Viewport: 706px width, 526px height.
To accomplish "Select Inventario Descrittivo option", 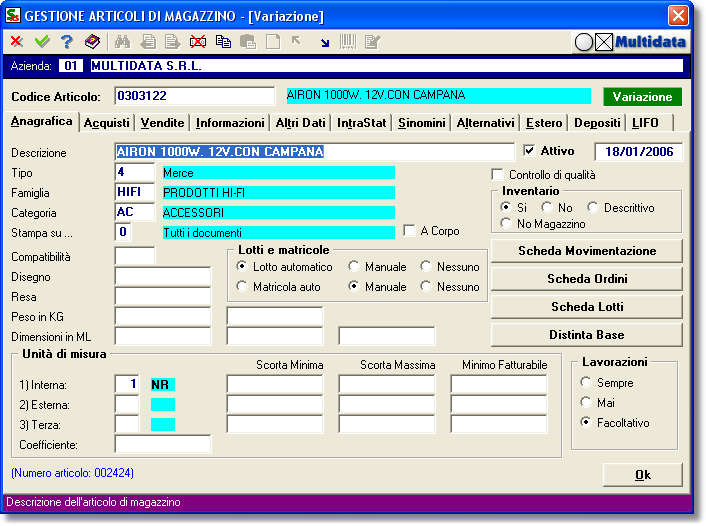I will pos(593,207).
